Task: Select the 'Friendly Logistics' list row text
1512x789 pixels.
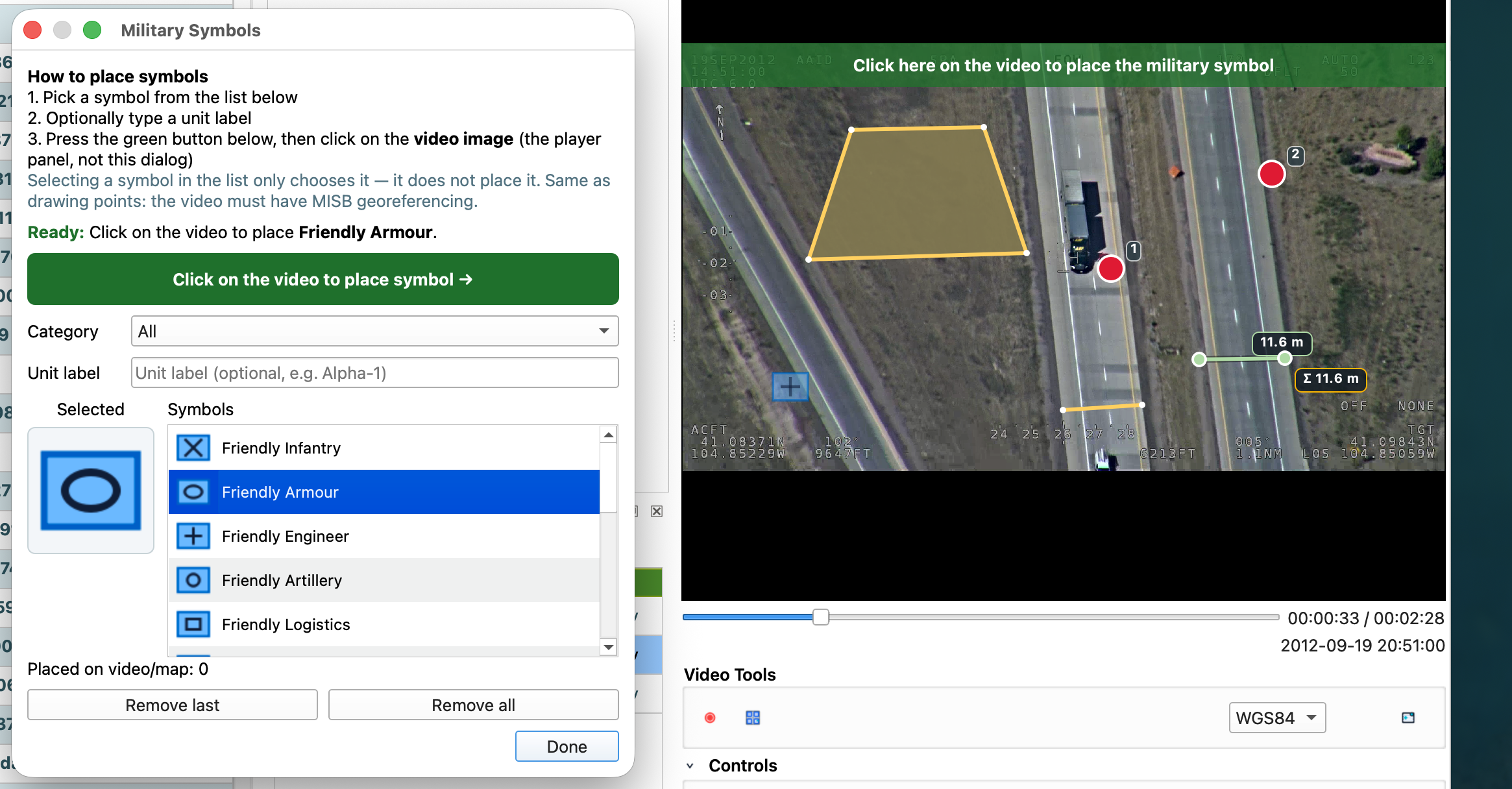Action: coord(286,624)
